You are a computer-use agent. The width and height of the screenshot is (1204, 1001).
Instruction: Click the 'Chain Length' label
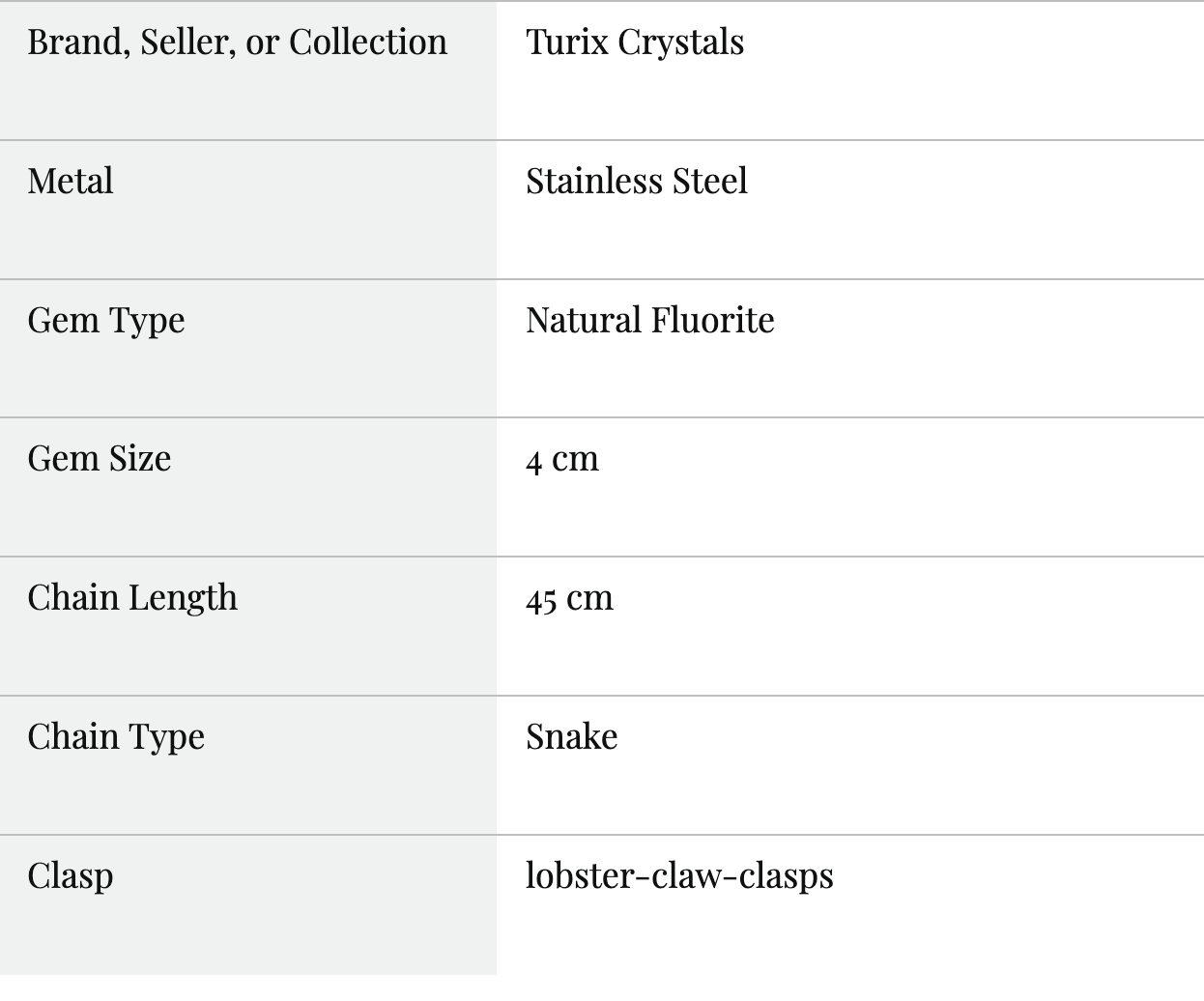pos(132,599)
